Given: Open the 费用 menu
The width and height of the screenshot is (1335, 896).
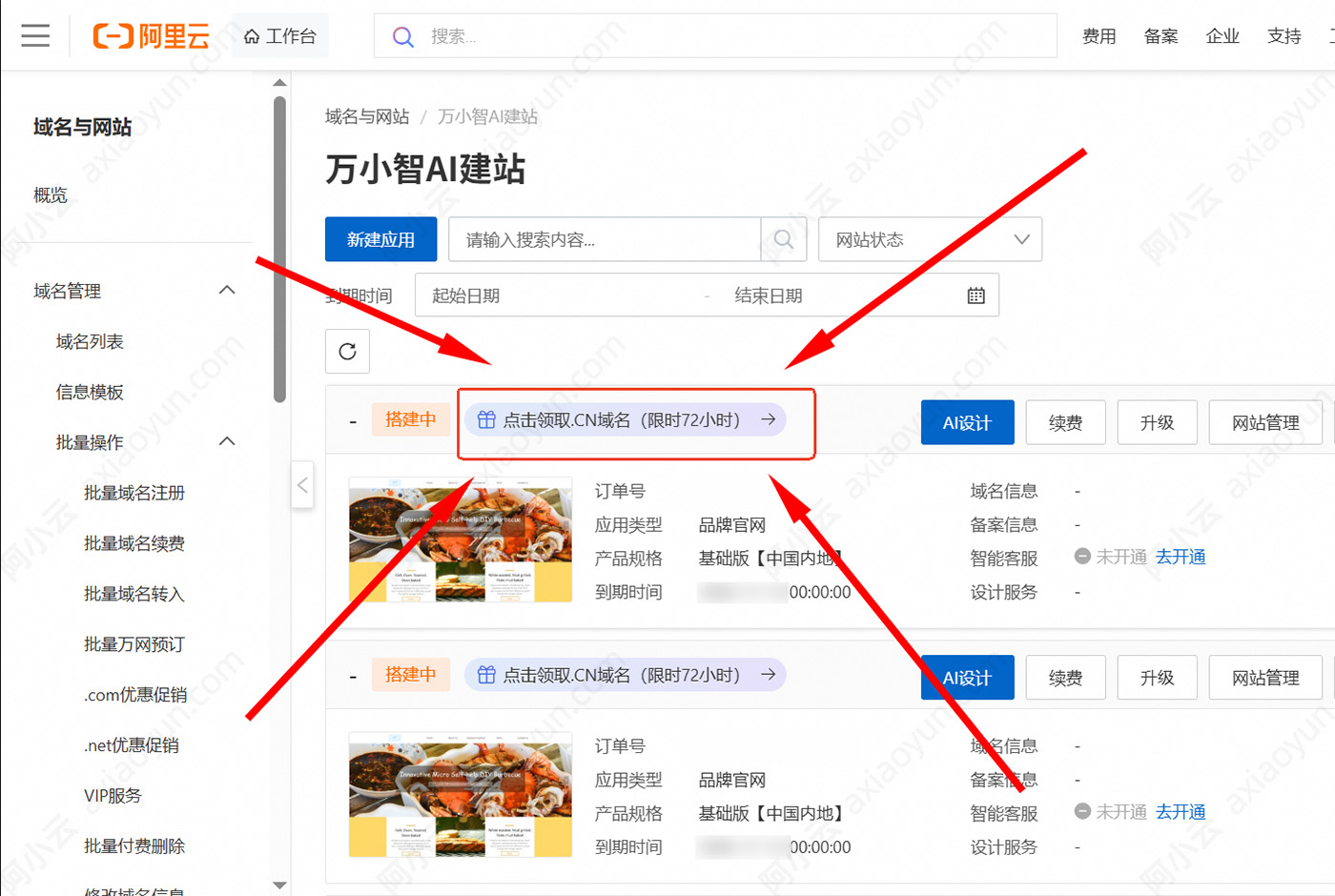Looking at the screenshot, I should point(1099,36).
